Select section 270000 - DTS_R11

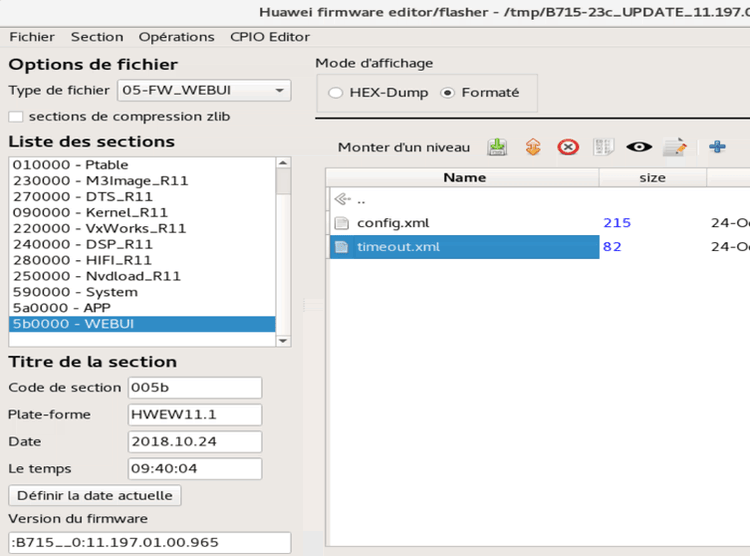point(142,197)
